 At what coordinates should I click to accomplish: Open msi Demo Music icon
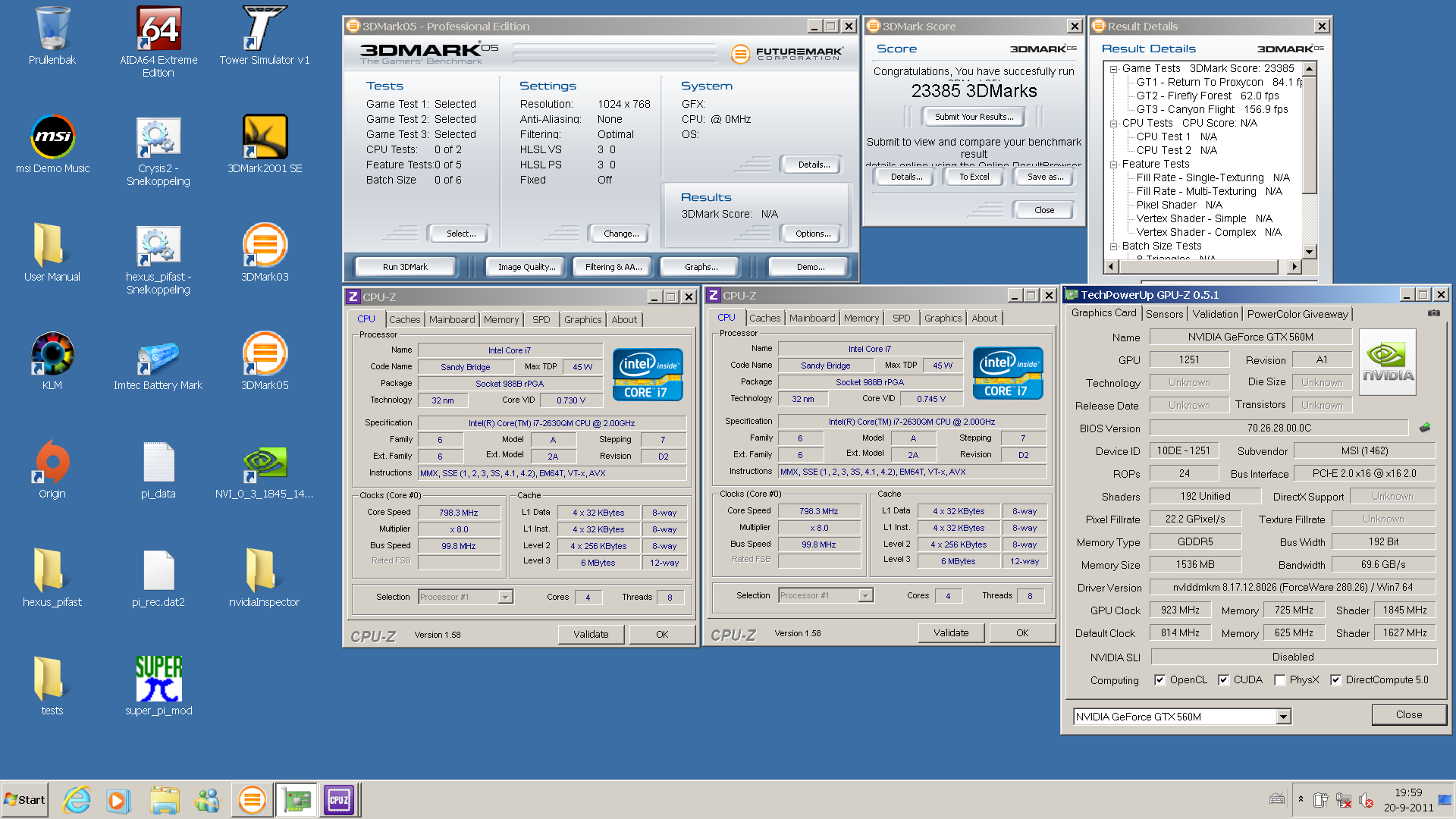click(x=52, y=144)
